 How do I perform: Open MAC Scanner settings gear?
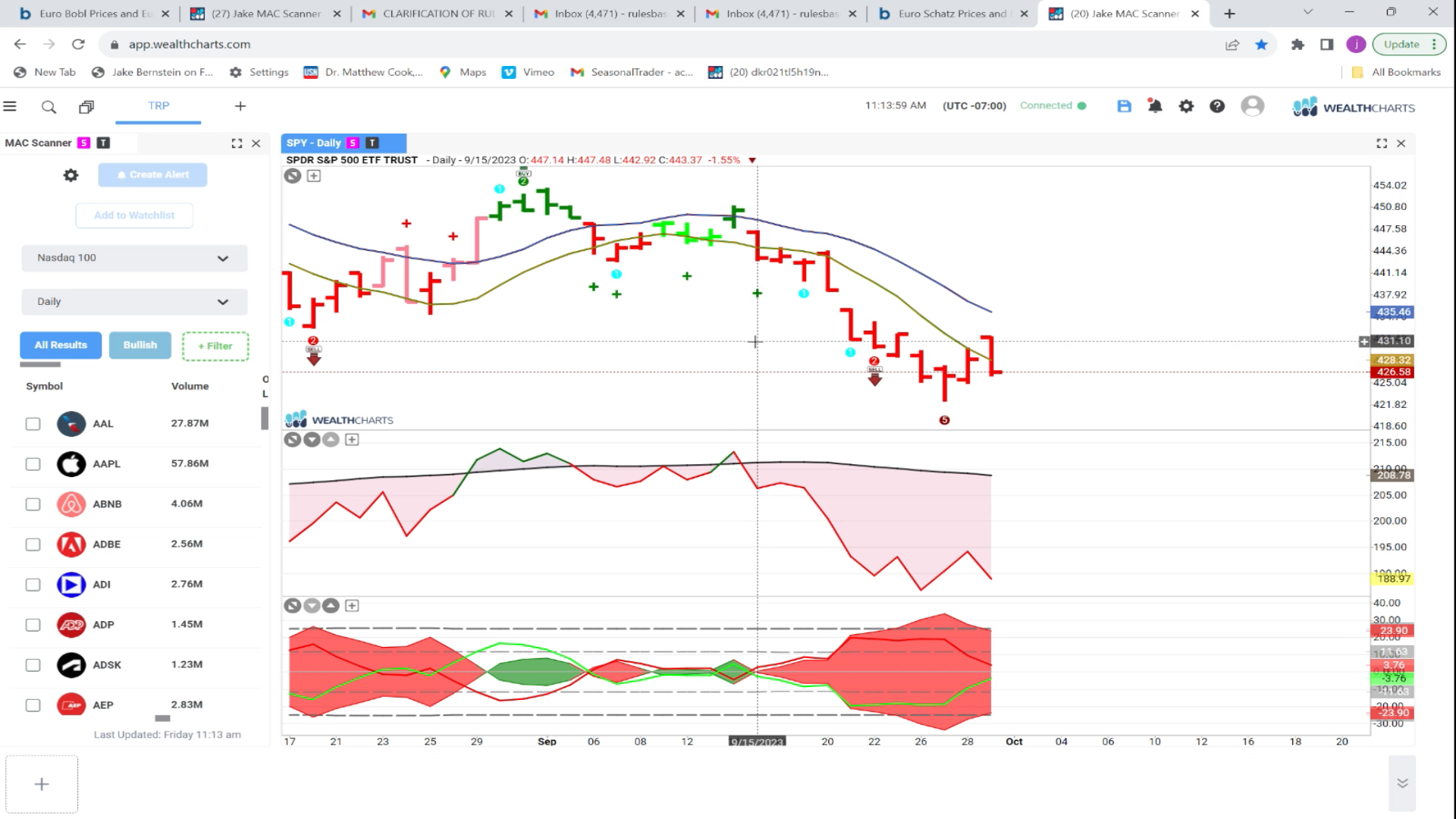pos(71,175)
